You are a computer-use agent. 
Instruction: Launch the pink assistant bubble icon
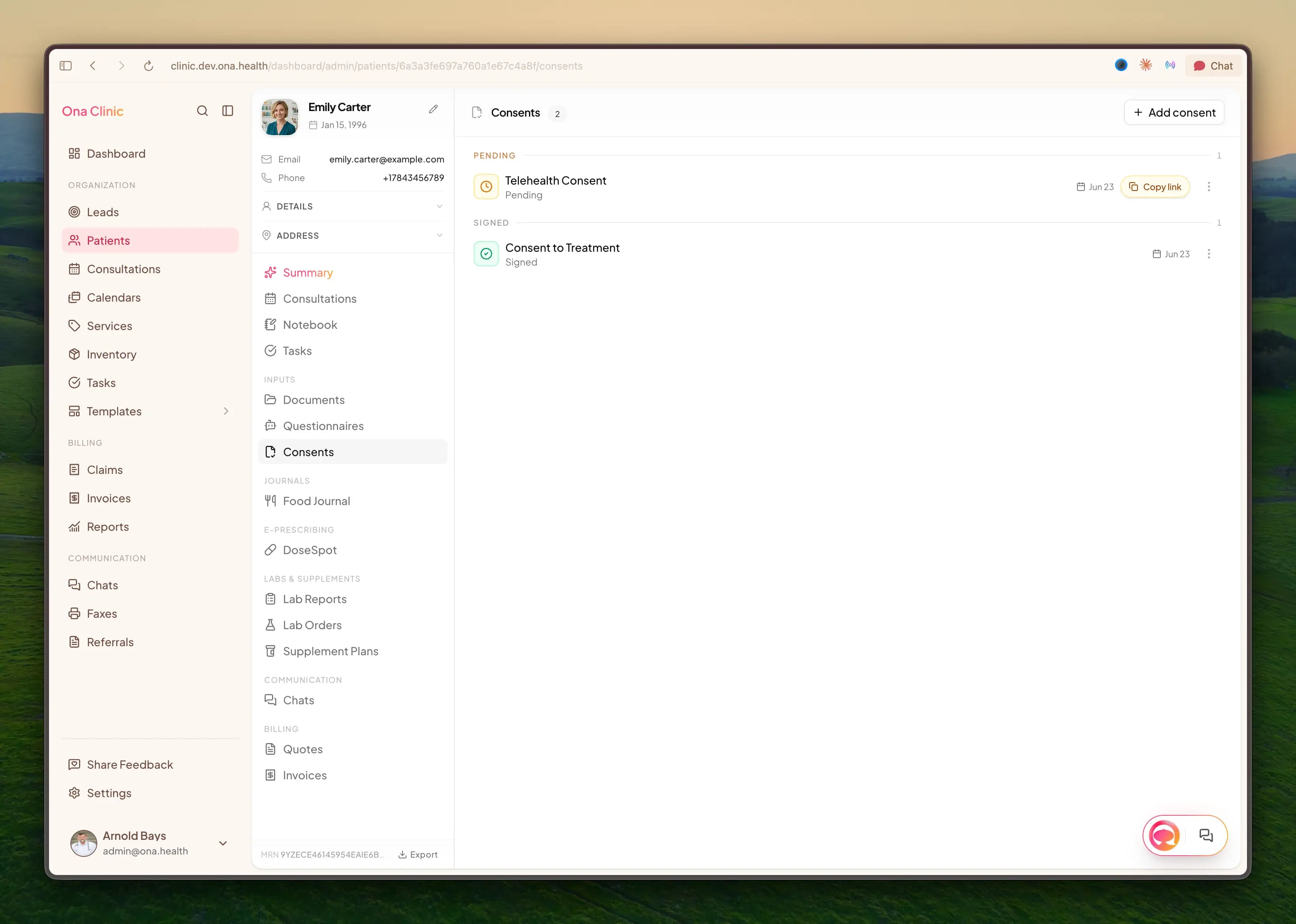(x=1164, y=835)
